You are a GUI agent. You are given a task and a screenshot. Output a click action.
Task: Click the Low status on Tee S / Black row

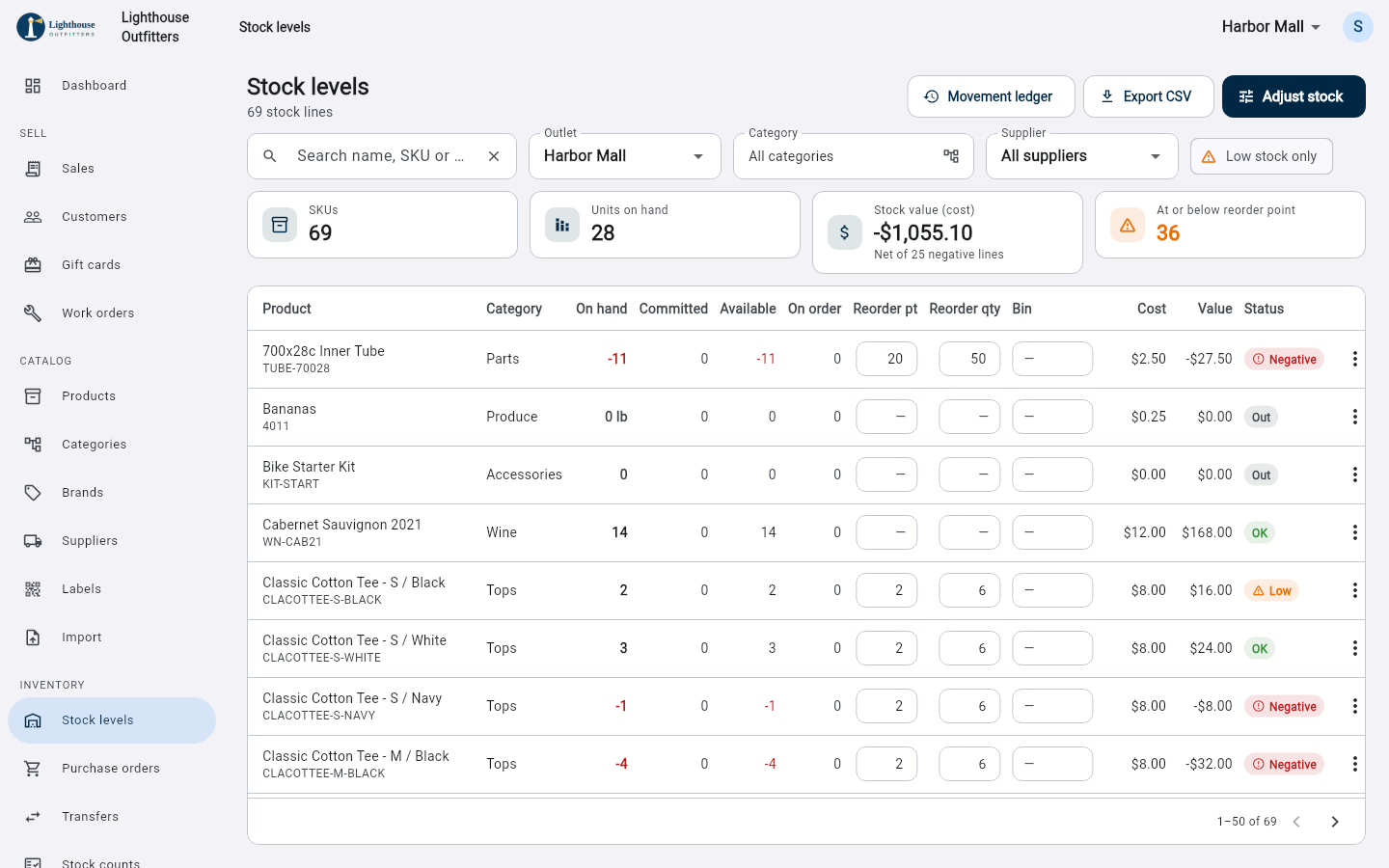click(1271, 590)
